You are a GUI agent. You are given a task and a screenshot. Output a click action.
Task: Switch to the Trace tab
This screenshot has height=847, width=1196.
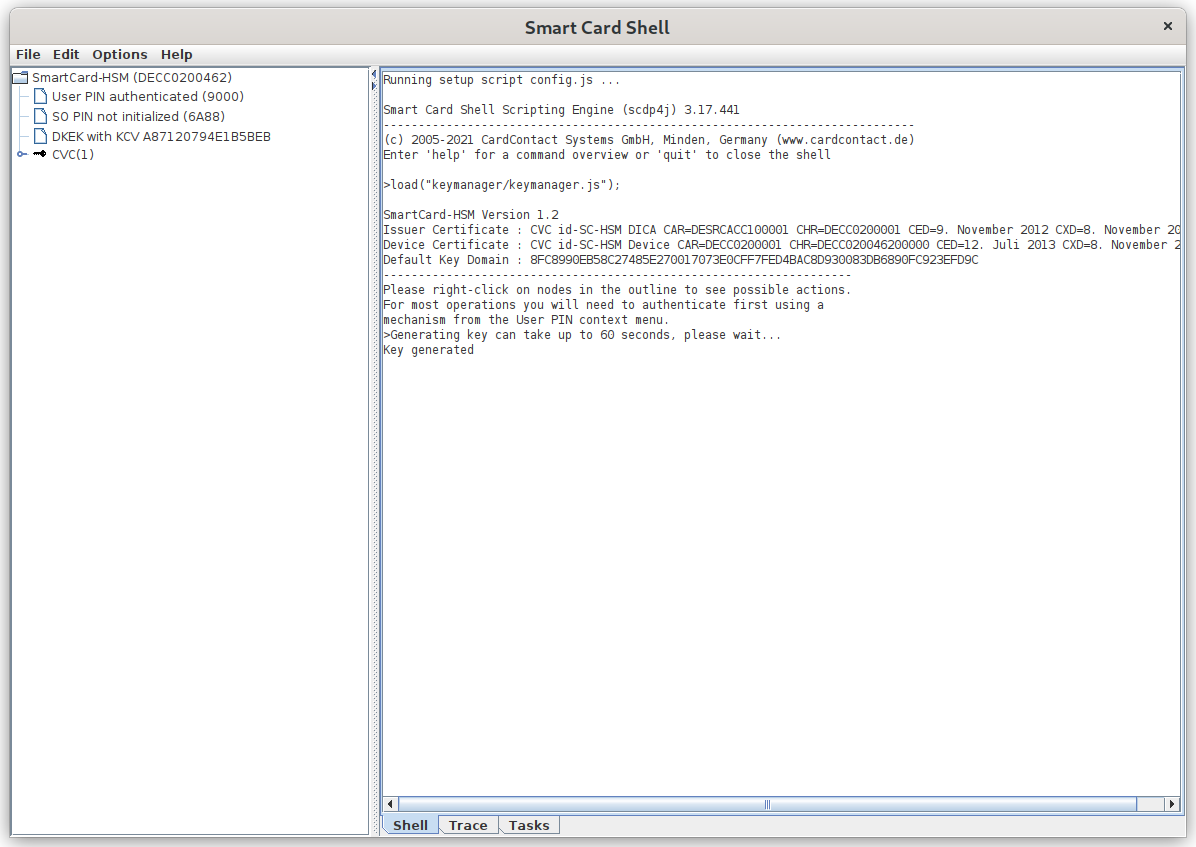pyautogui.click(x=468, y=826)
